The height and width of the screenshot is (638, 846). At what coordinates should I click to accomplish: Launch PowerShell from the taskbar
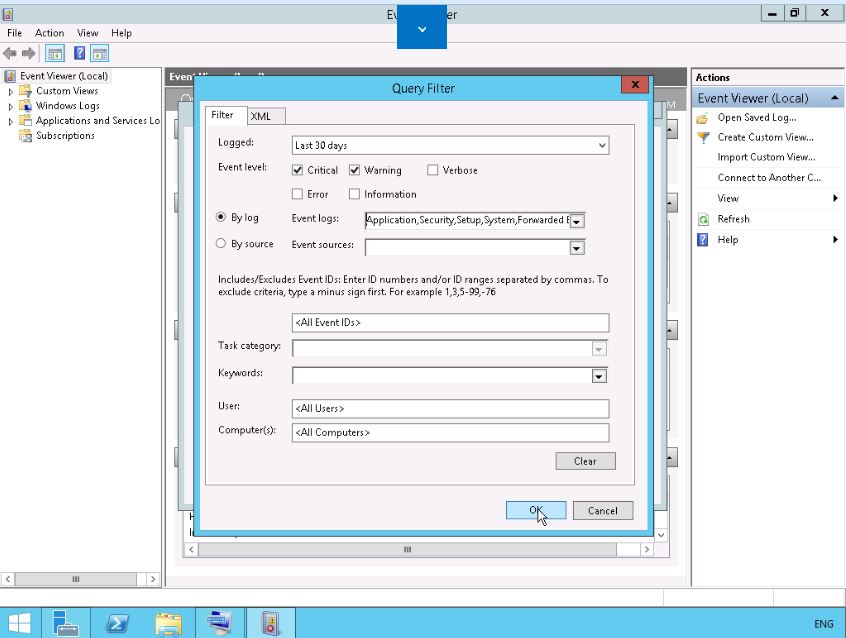[117, 623]
